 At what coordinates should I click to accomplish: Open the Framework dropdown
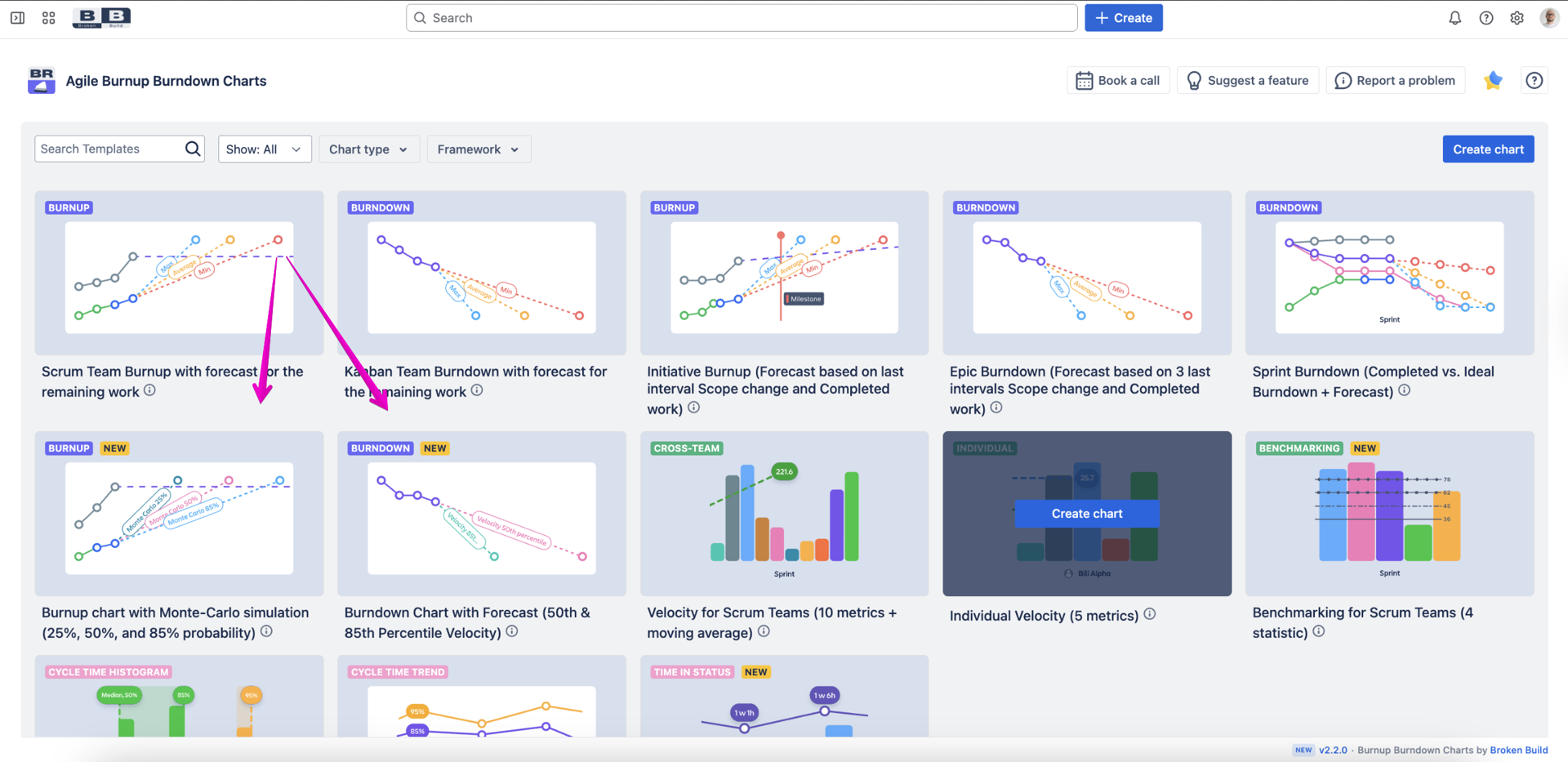click(478, 149)
